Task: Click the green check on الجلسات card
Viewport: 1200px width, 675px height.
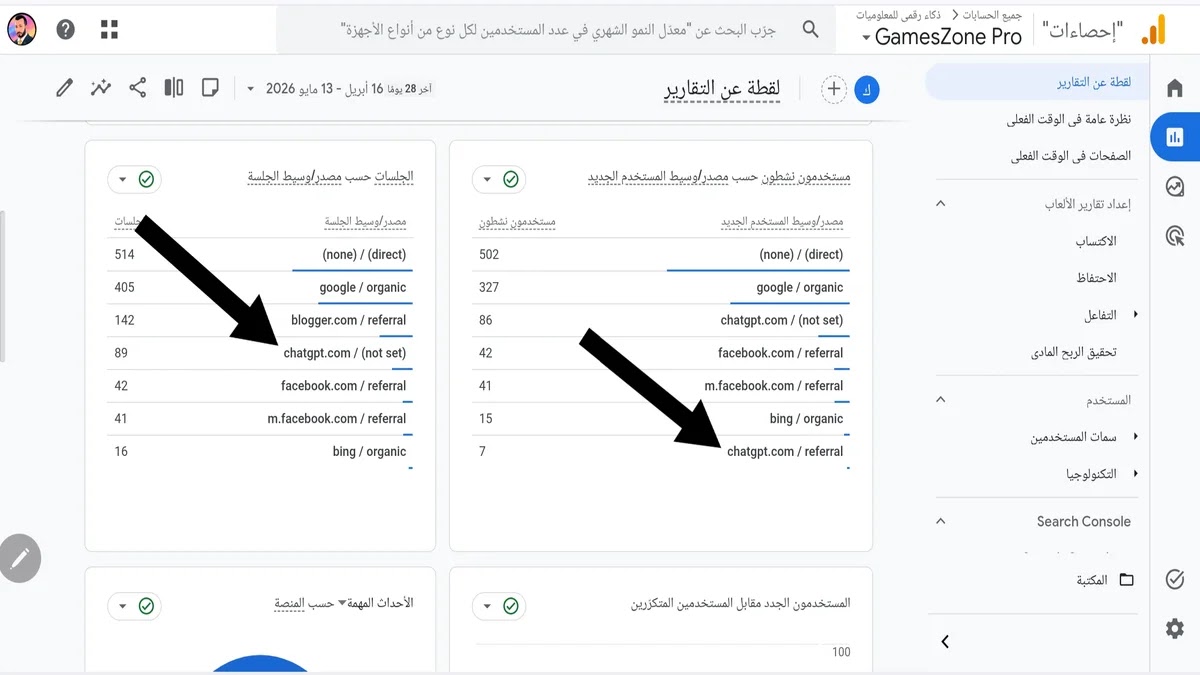Action: [x=146, y=179]
